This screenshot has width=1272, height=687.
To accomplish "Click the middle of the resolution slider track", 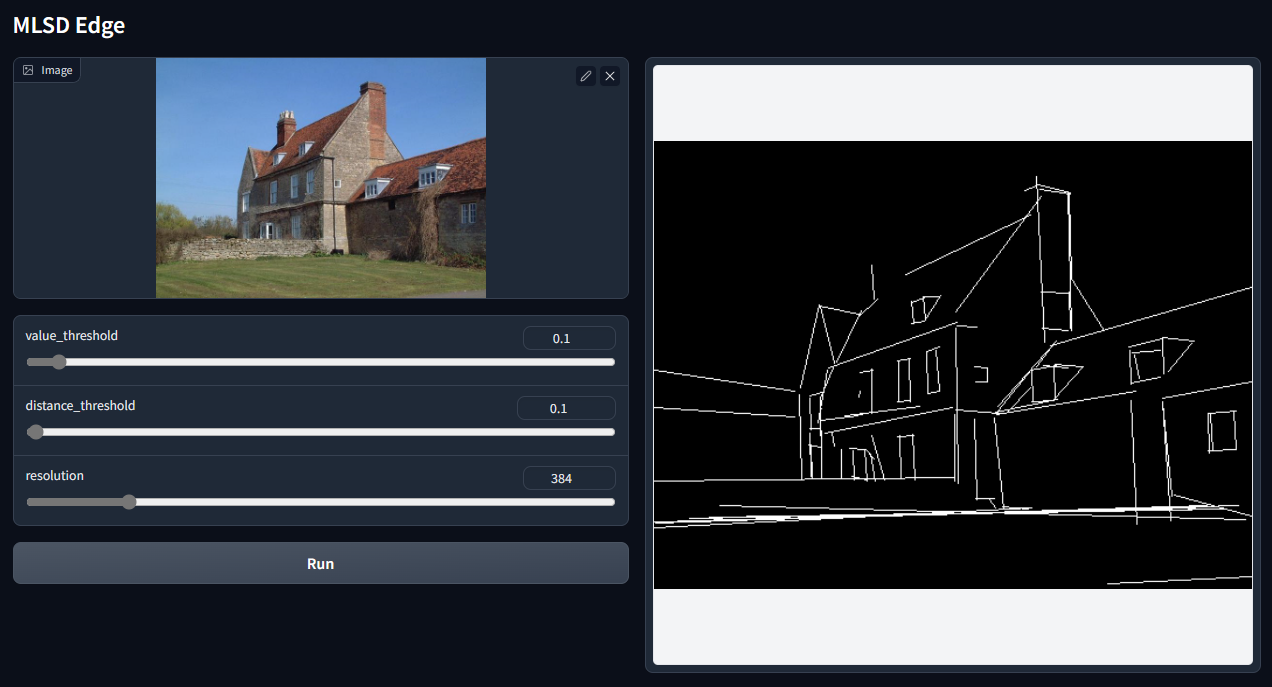I will tap(321, 502).
